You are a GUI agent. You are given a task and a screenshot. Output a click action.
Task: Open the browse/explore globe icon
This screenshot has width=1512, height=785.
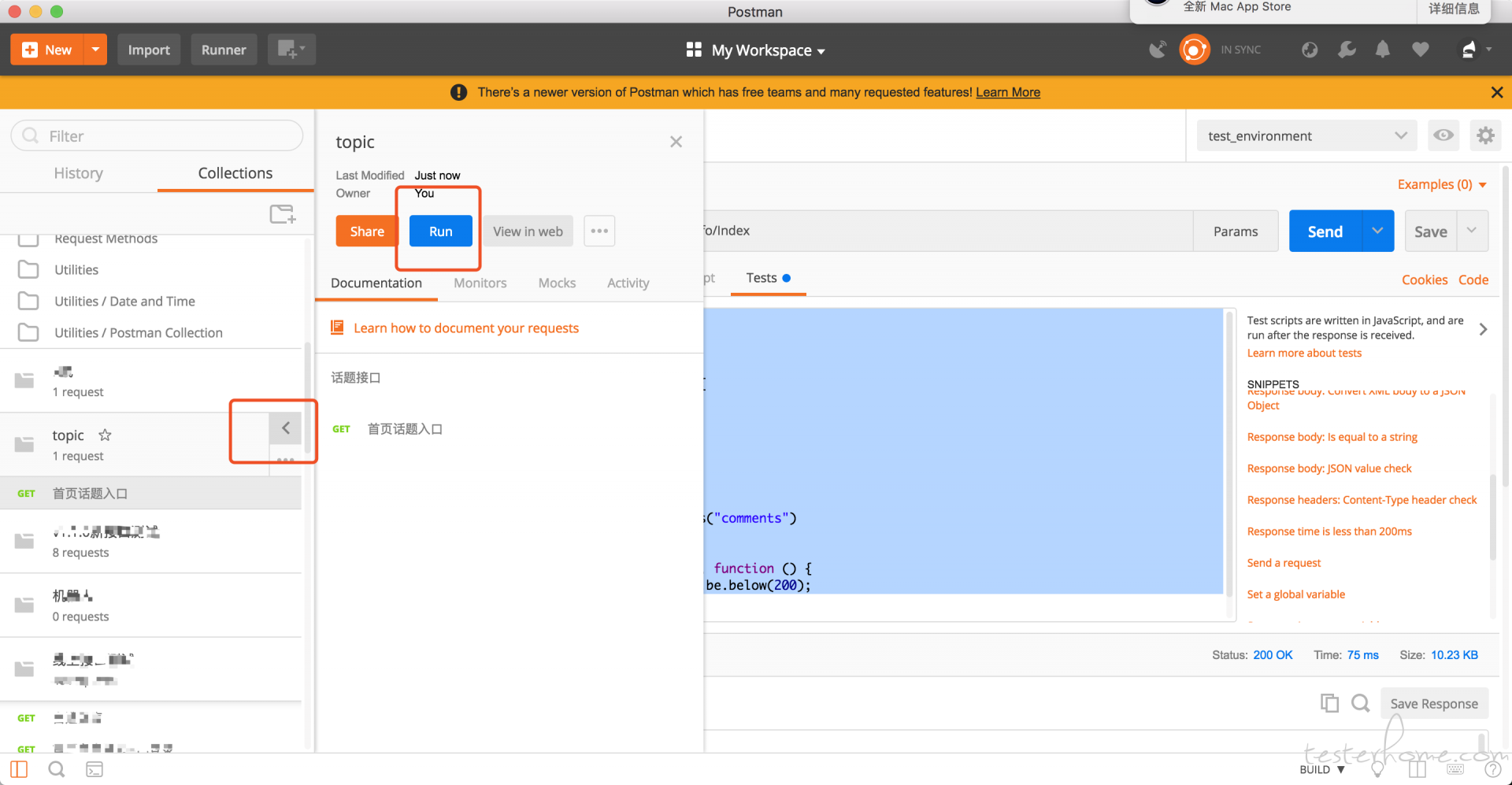[x=1310, y=50]
